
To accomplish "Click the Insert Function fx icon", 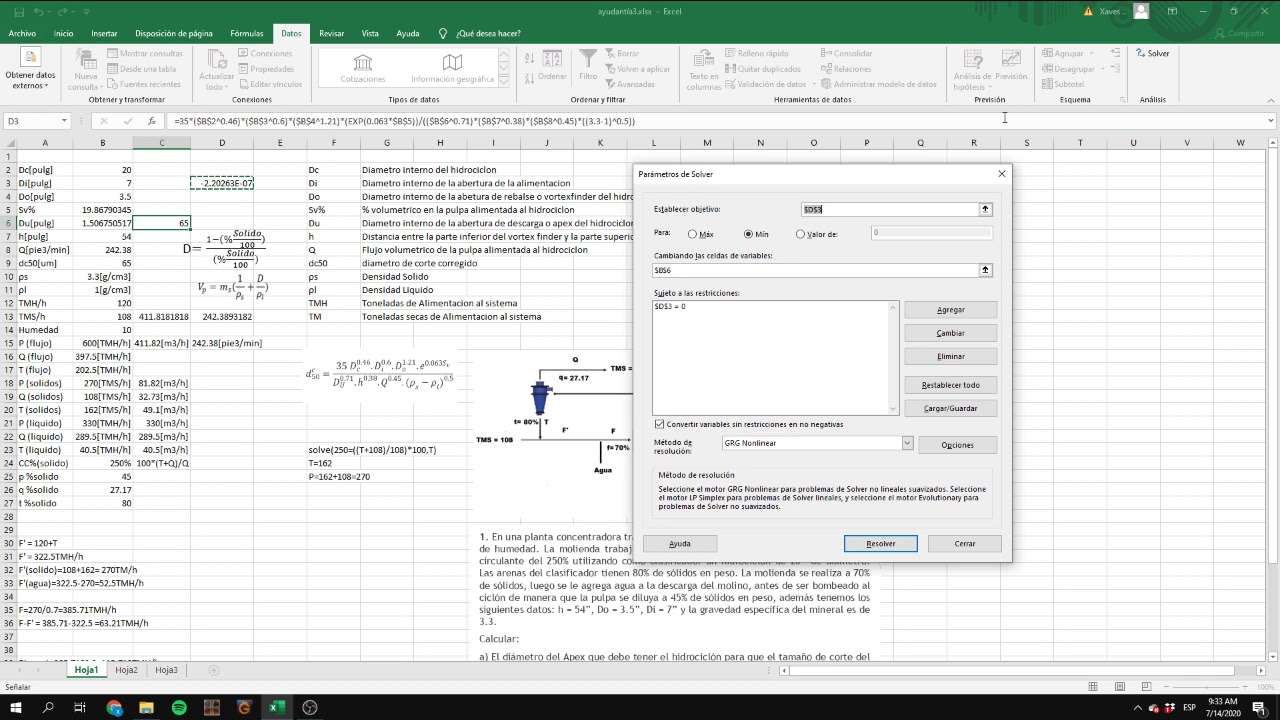I will [x=152, y=121].
